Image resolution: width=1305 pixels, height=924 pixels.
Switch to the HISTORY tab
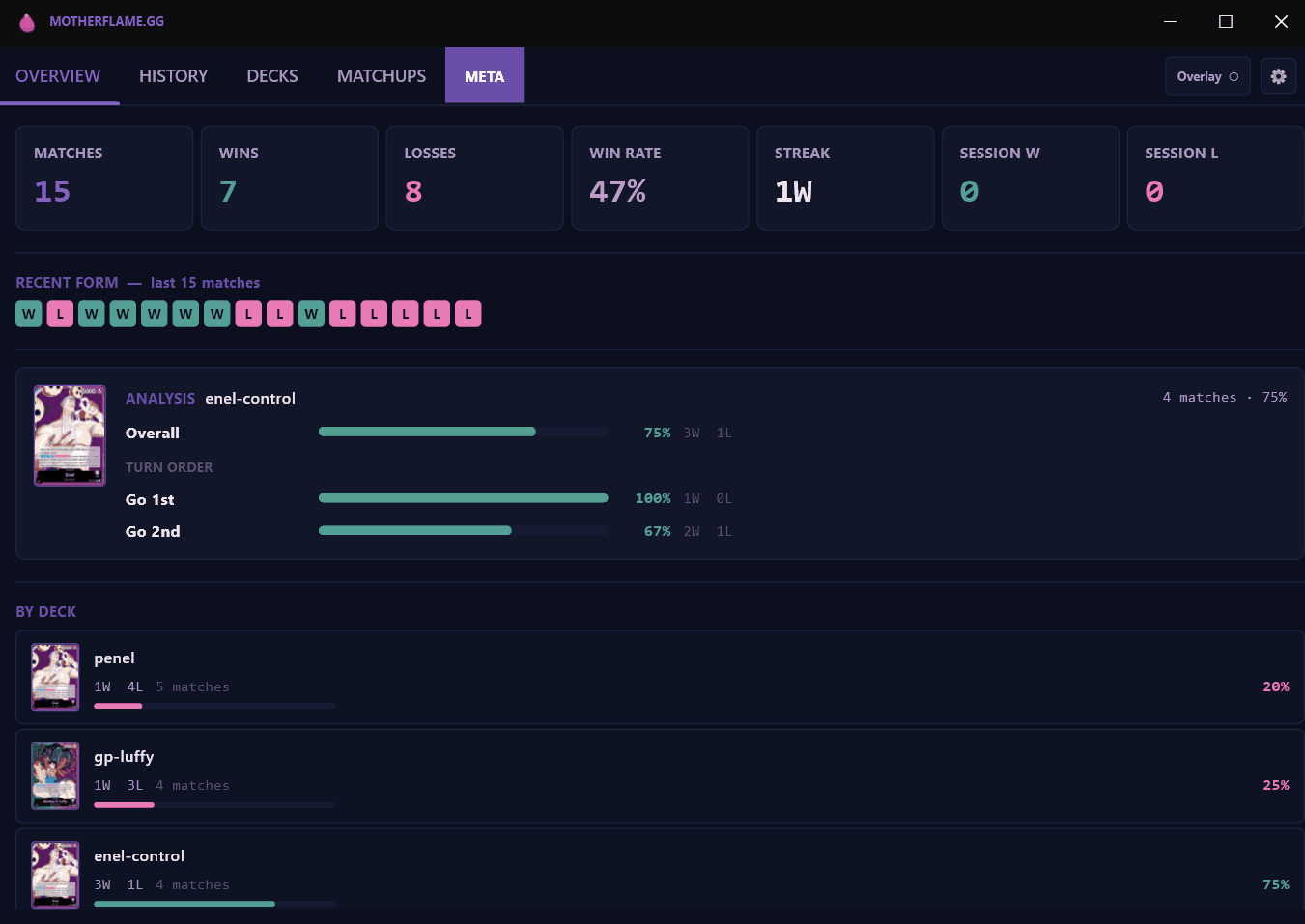tap(173, 75)
